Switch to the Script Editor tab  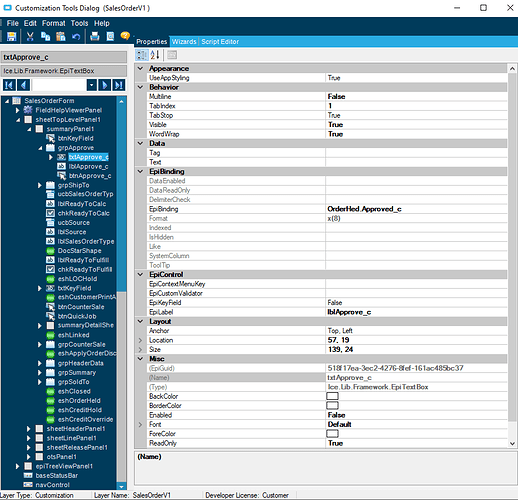pos(220,42)
